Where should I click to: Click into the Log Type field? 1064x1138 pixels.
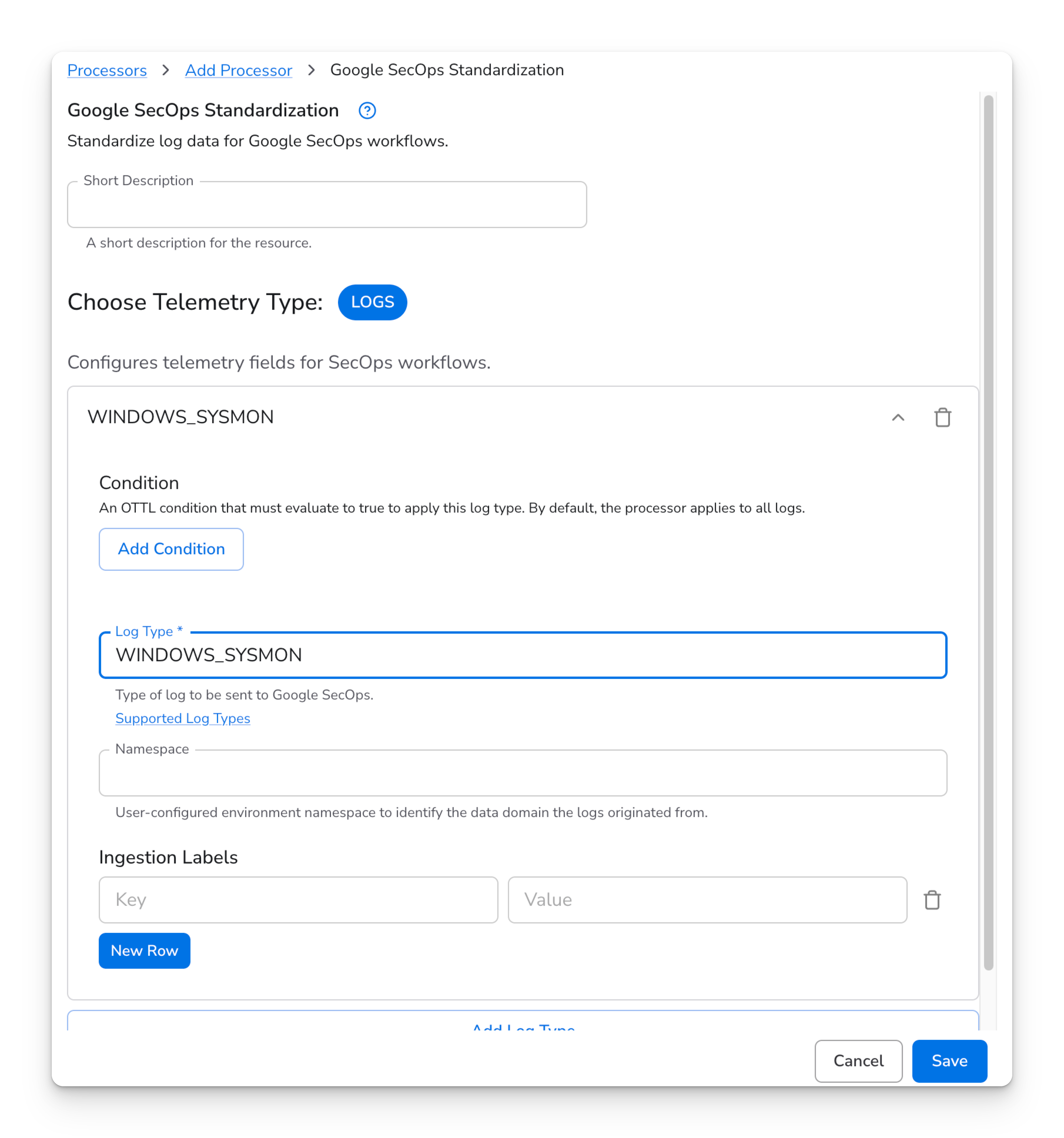pyautogui.click(x=523, y=655)
